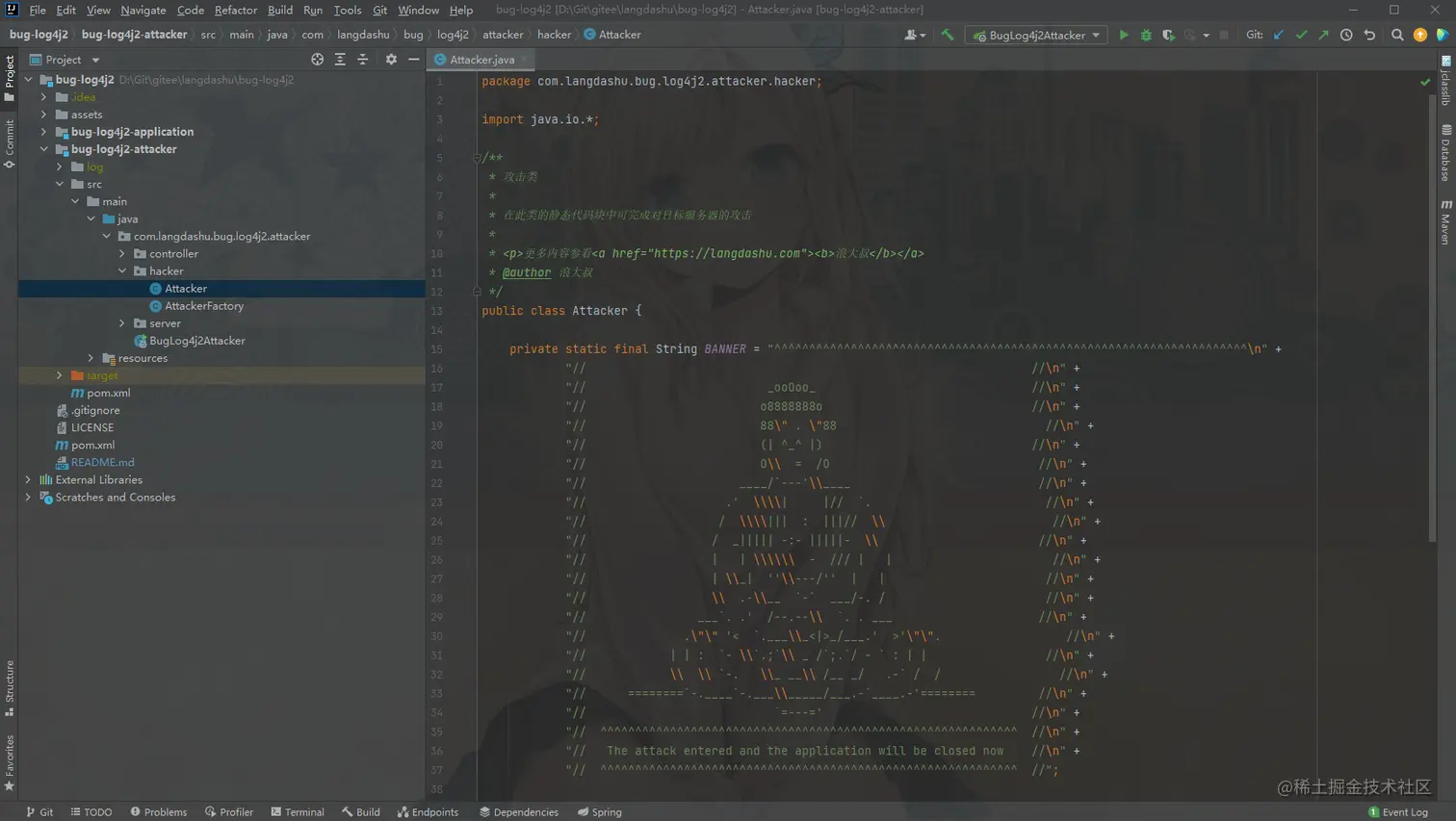Open the Build menu
Image resolution: width=1456 pixels, height=821 pixels.
click(x=280, y=10)
